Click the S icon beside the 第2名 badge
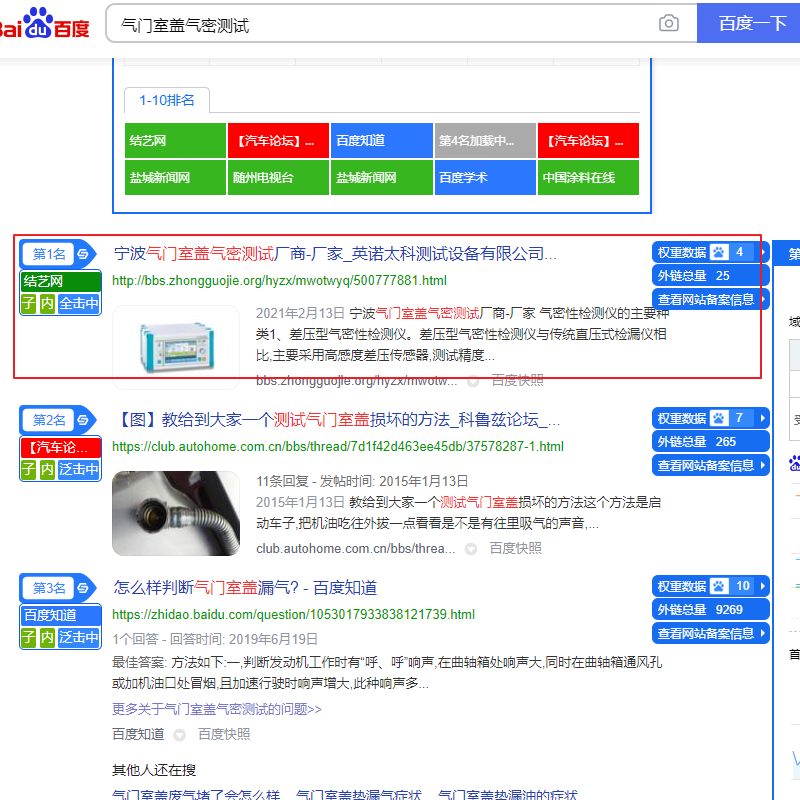Viewport: 800px width, 800px height. tap(82, 422)
